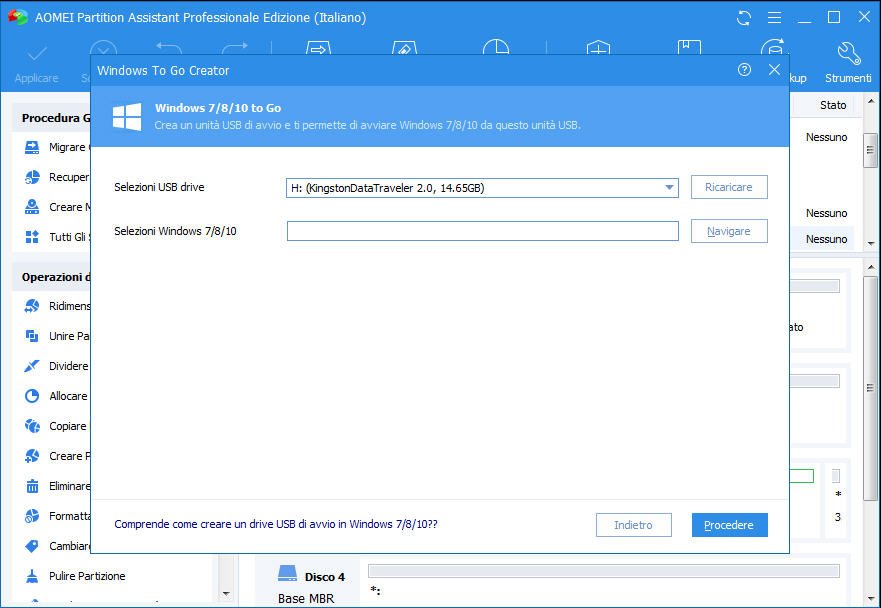Click the Unire Partizioni icon
The image size is (881, 608).
(32, 336)
